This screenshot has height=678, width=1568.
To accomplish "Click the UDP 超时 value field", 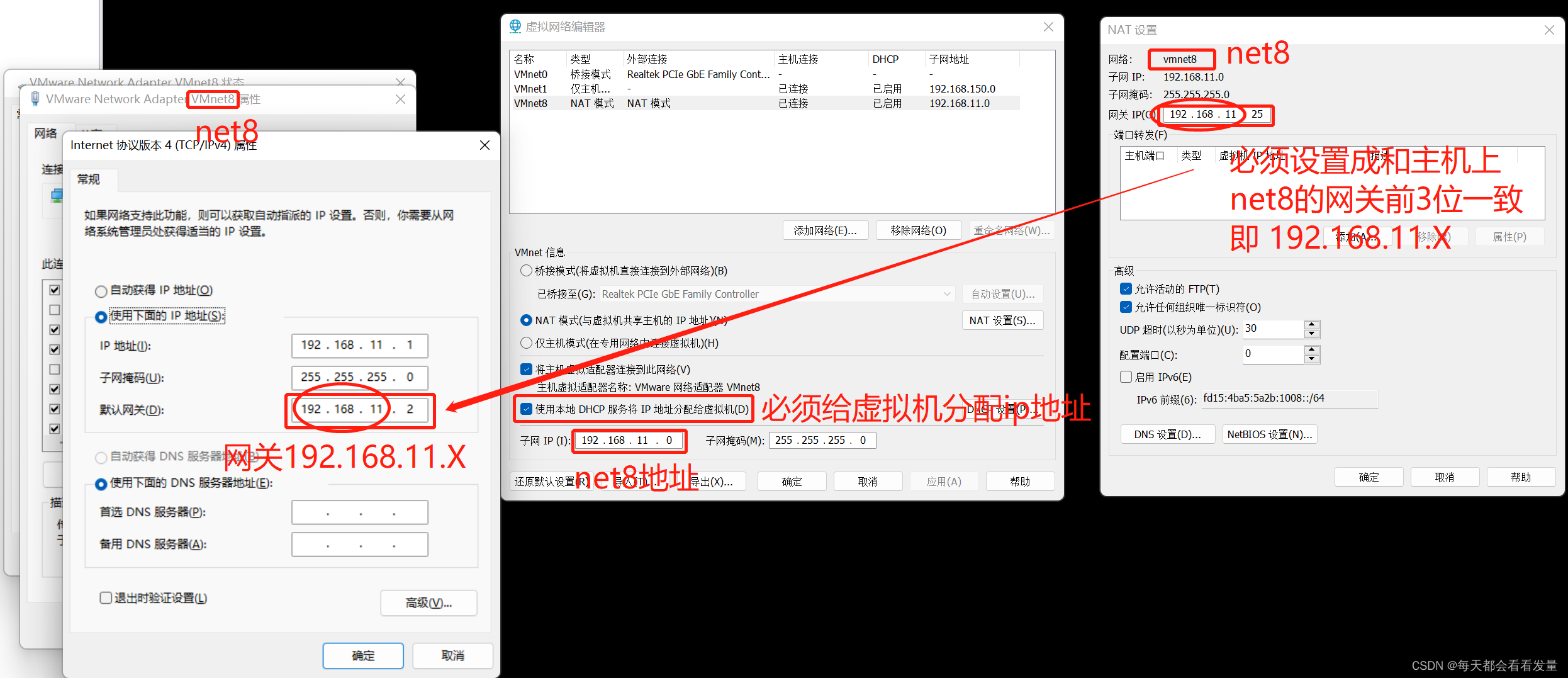I will tap(1273, 329).
